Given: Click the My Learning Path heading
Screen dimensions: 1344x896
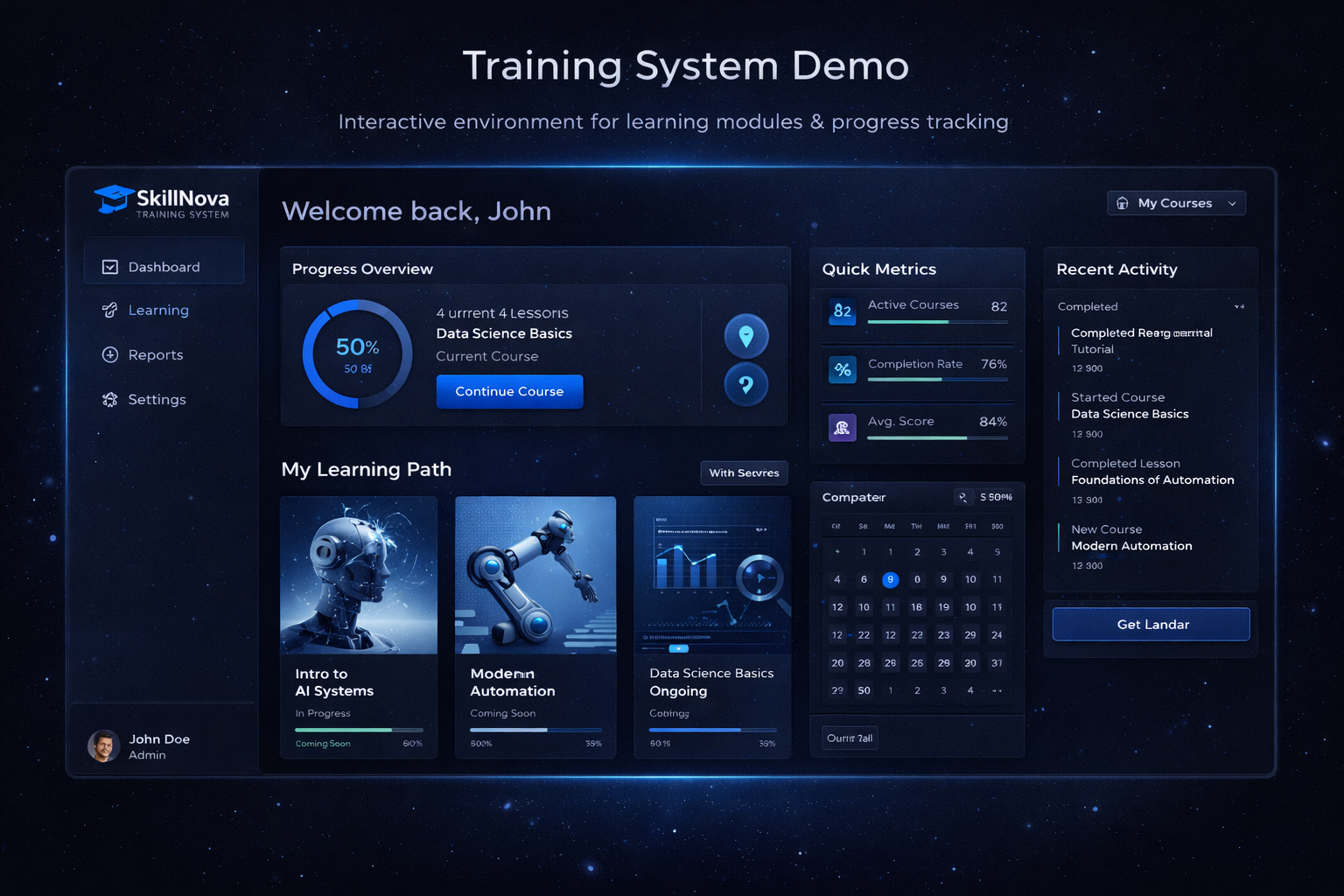Looking at the screenshot, I should (367, 470).
